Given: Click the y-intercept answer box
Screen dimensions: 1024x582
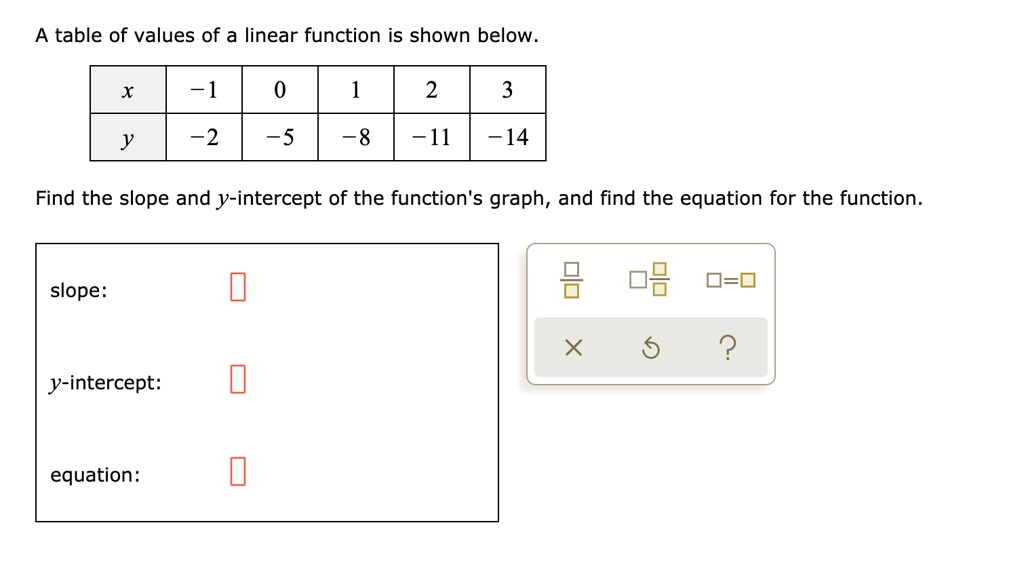Looking at the screenshot, I should [238, 379].
